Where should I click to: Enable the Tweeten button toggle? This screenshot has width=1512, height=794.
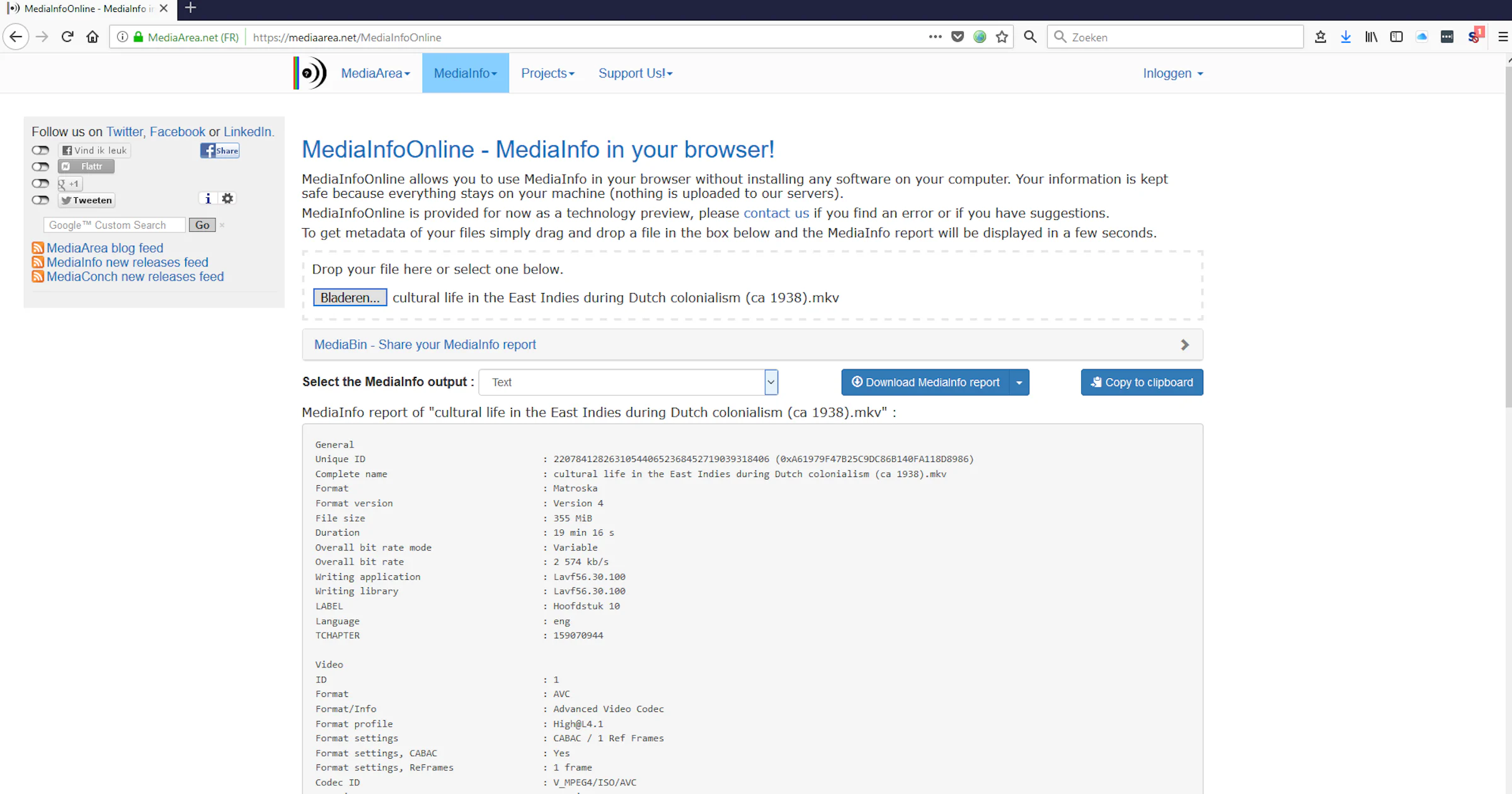click(40, 200)
